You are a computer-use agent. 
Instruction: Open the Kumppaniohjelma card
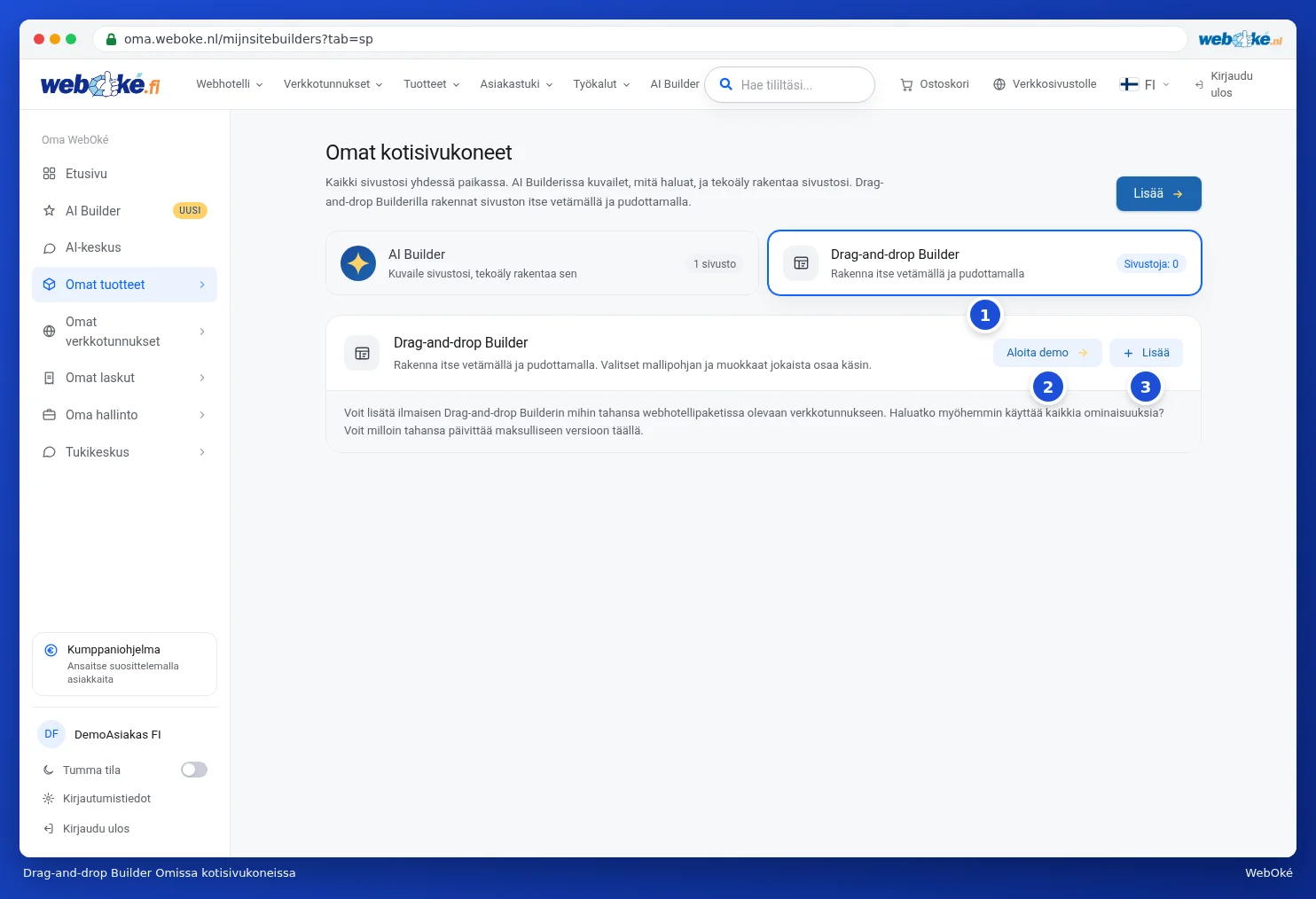[x=124, y=664]
